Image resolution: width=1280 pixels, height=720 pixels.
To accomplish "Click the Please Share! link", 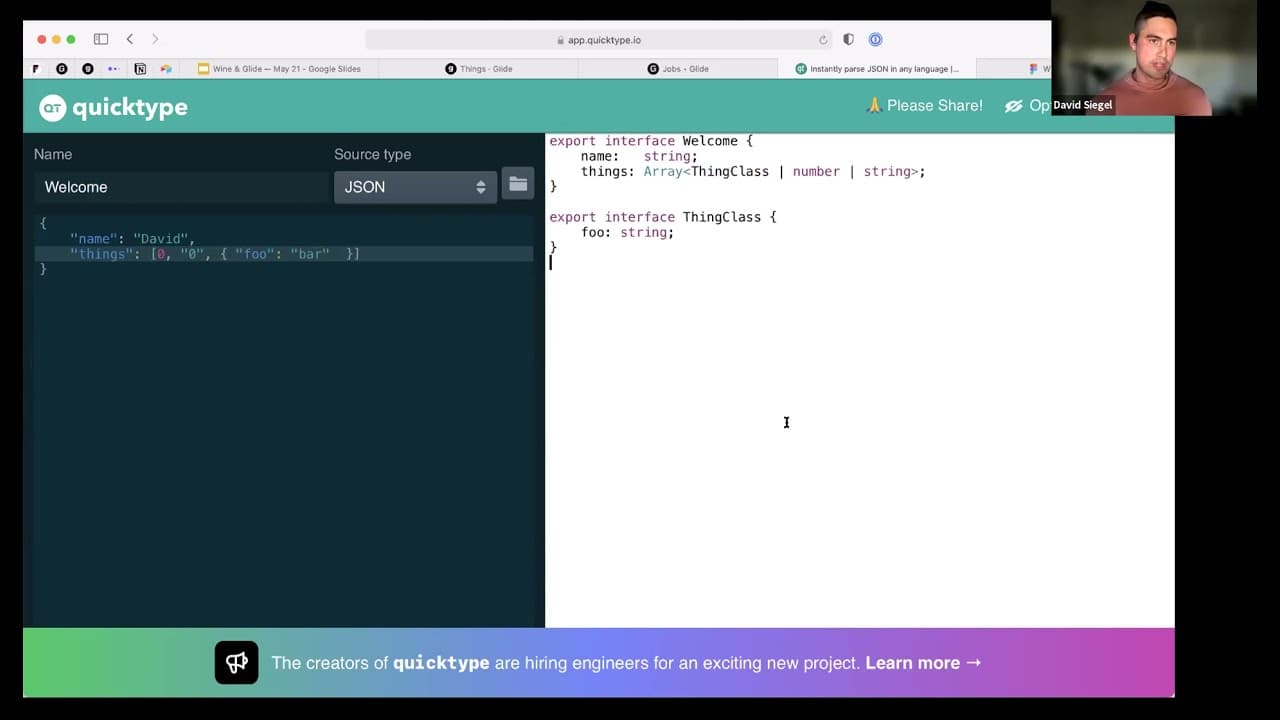I will [924, 106].
